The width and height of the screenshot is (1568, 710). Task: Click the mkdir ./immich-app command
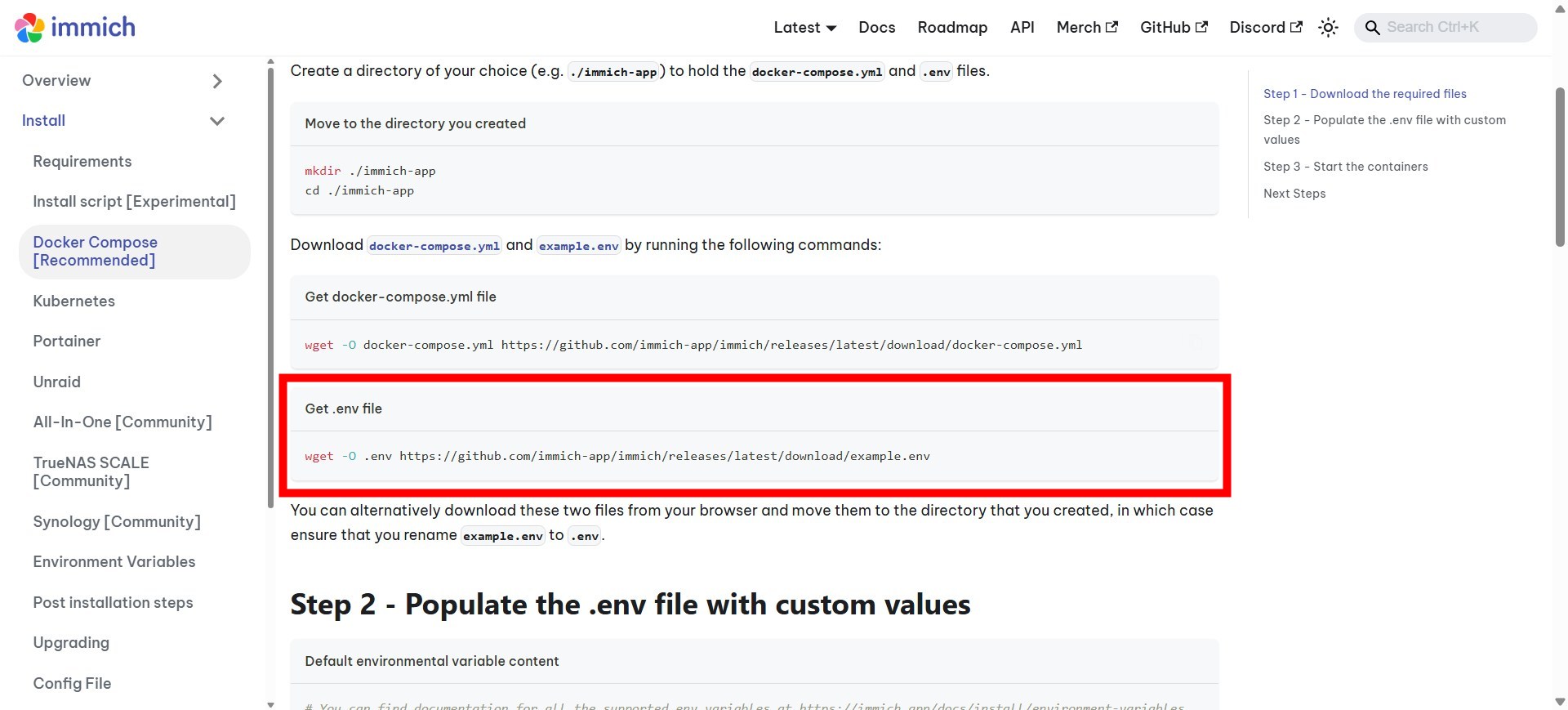(x=370, y=172)
